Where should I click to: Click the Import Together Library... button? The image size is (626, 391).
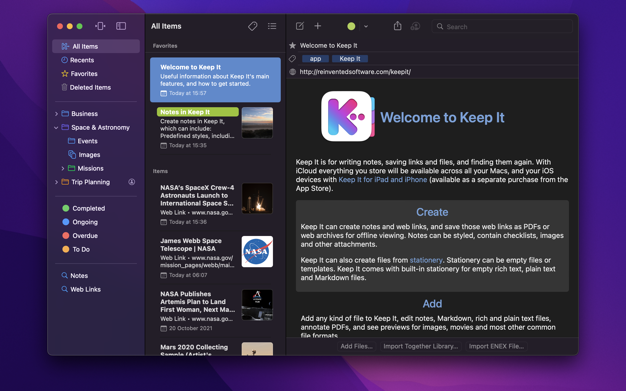pos(420,346)
